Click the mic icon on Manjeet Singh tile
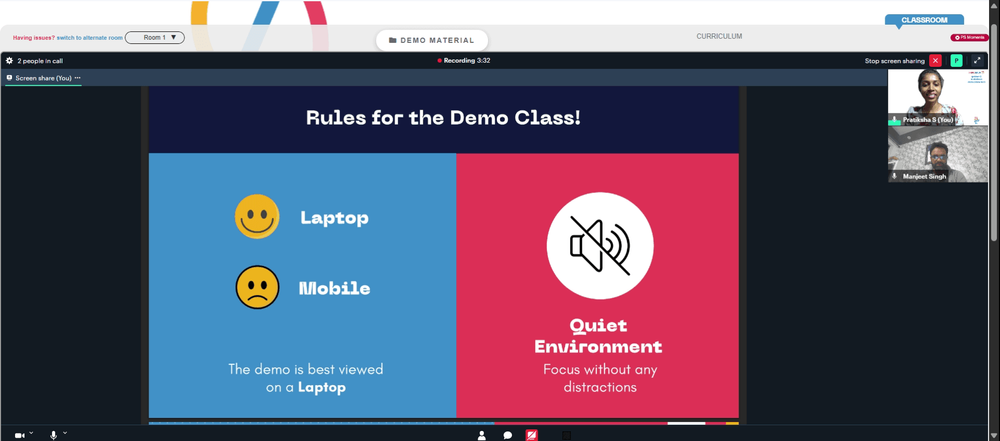 point(895,176)
